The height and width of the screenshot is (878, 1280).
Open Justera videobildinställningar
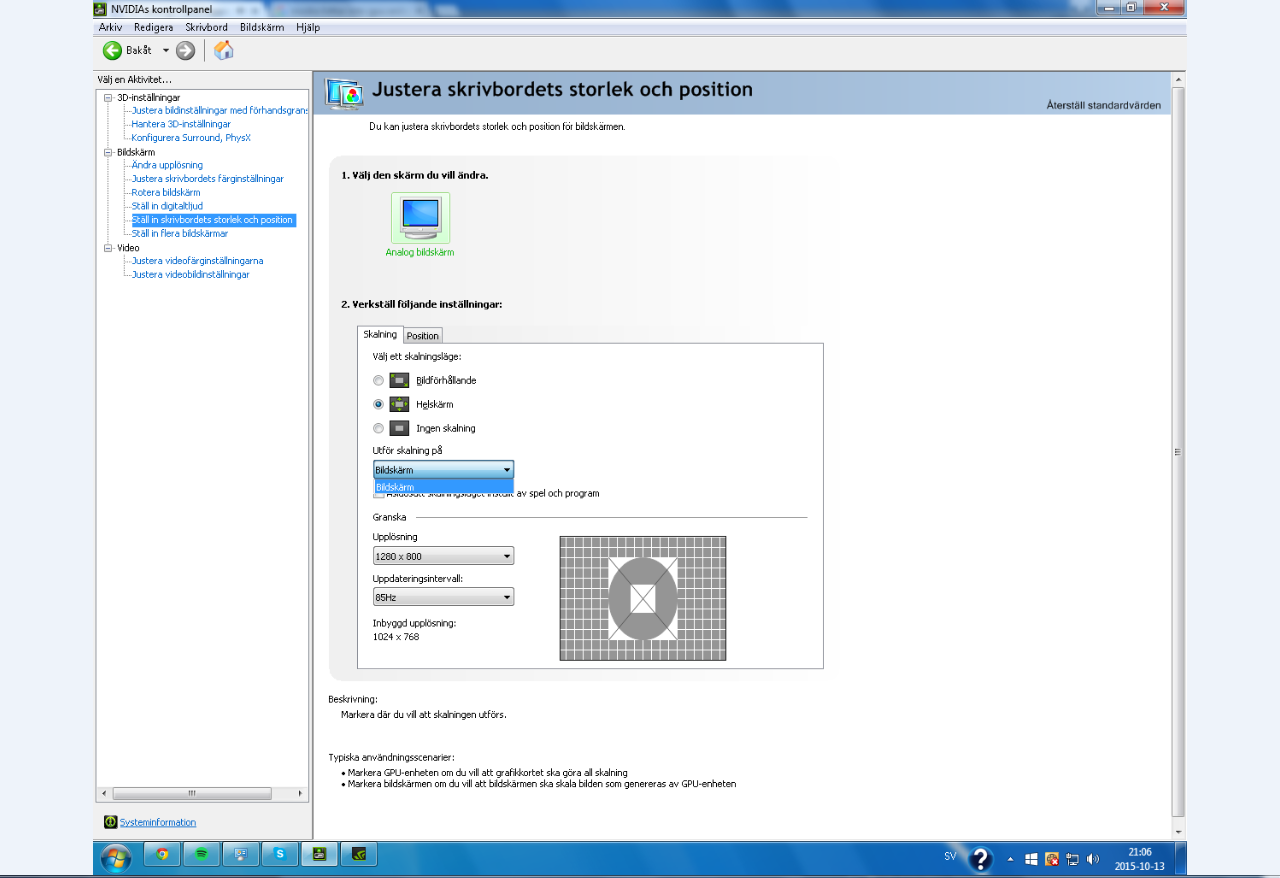pyautogui.click(x=191, y=274)
